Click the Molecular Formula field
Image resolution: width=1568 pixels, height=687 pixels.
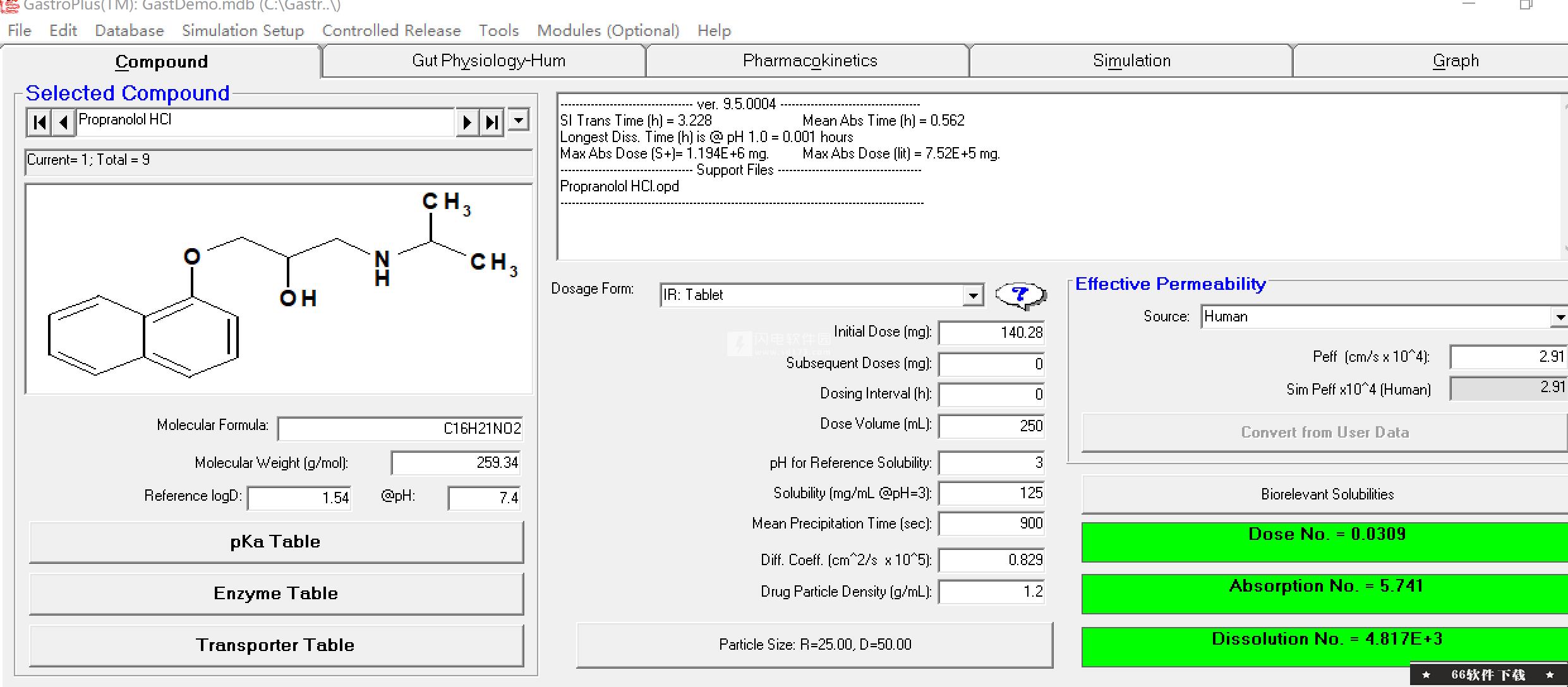point(401,429)
